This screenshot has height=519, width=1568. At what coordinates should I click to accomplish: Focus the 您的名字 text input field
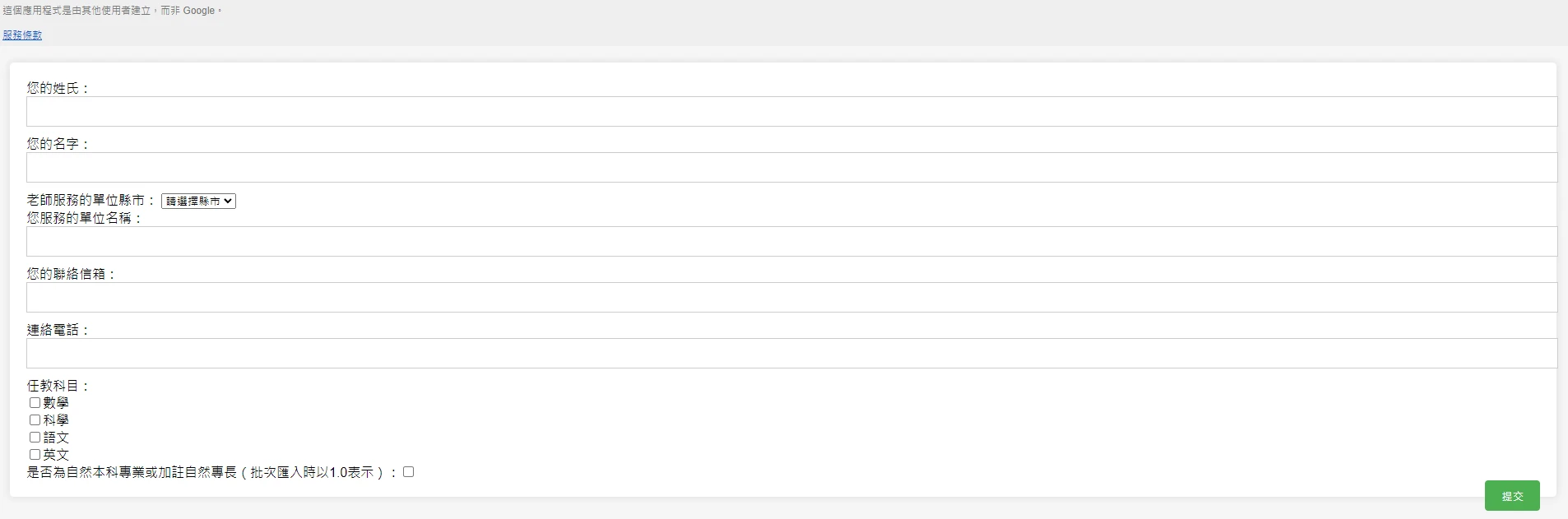(x=791, y=168)
